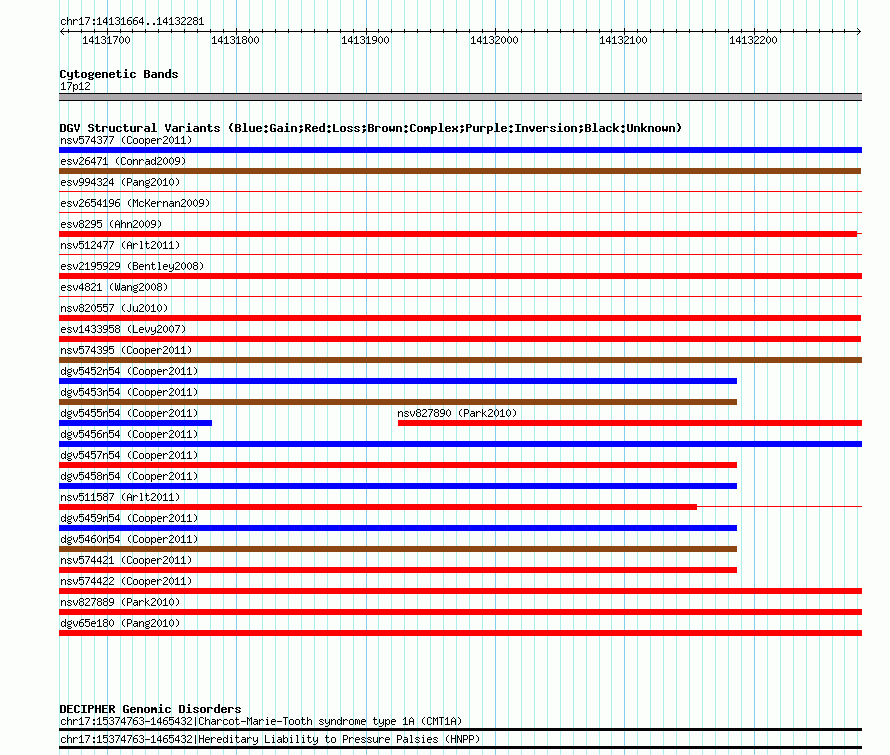Image resolution: width=890 pixels, height=755 pixels.
Task: Select nsv820557 (Ju2010) variant label
Action: [114, 308]
